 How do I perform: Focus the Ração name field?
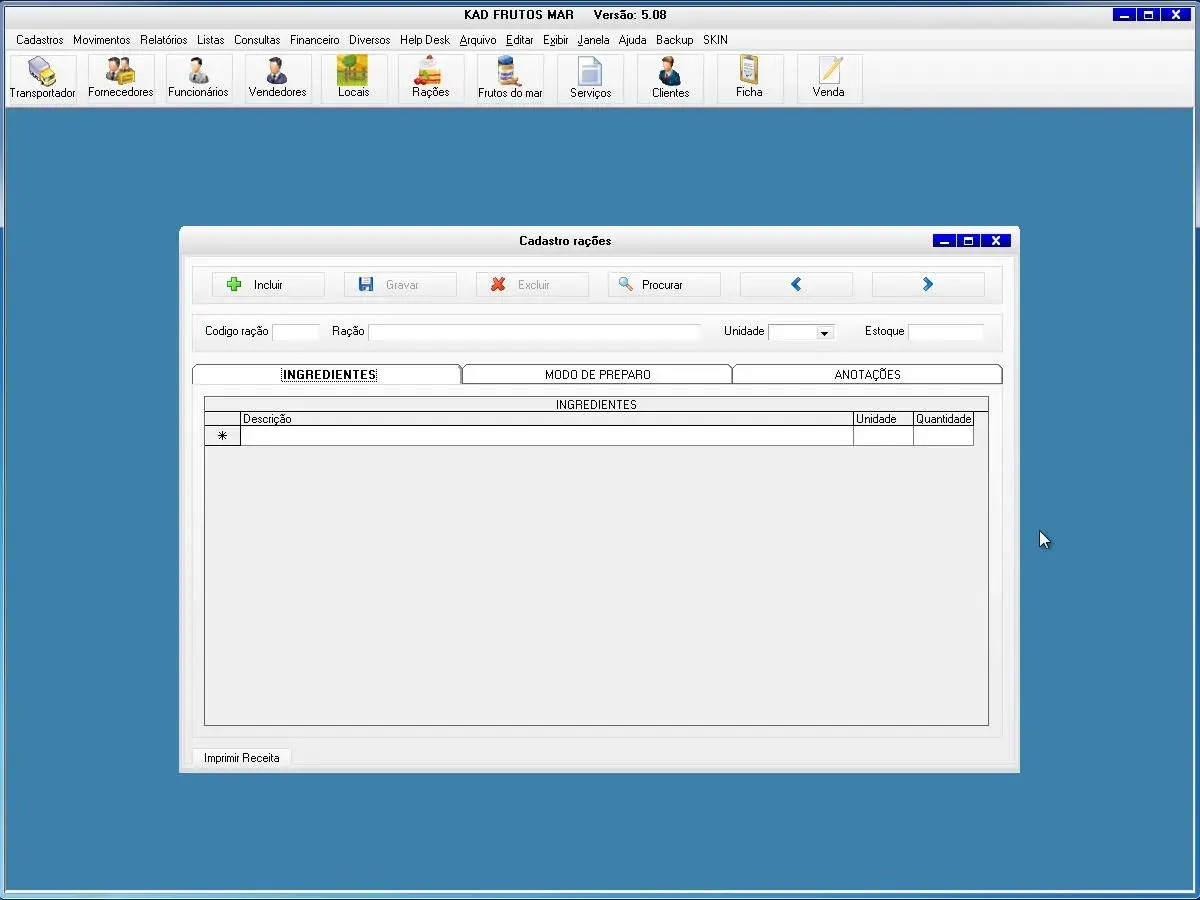coord(535,332)
